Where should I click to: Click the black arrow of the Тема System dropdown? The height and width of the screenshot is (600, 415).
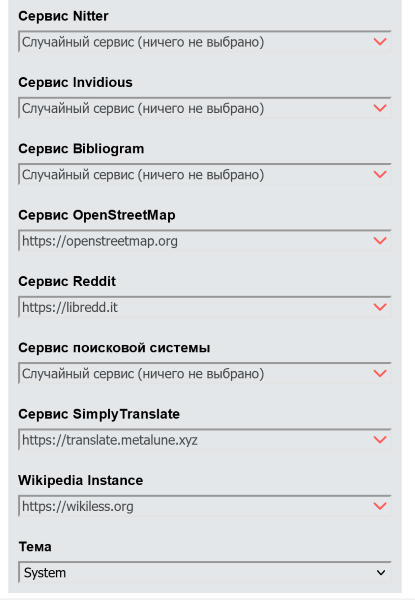click(381, 572)
